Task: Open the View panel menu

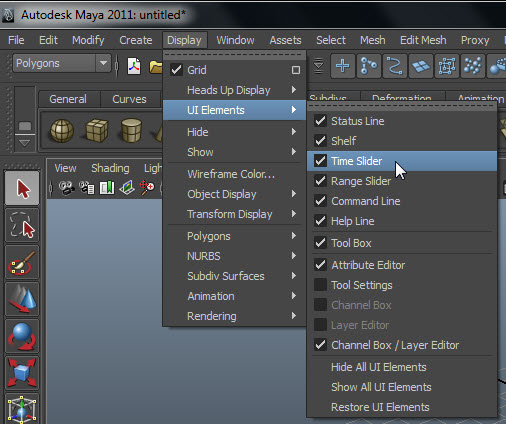Action: [65, 168]
